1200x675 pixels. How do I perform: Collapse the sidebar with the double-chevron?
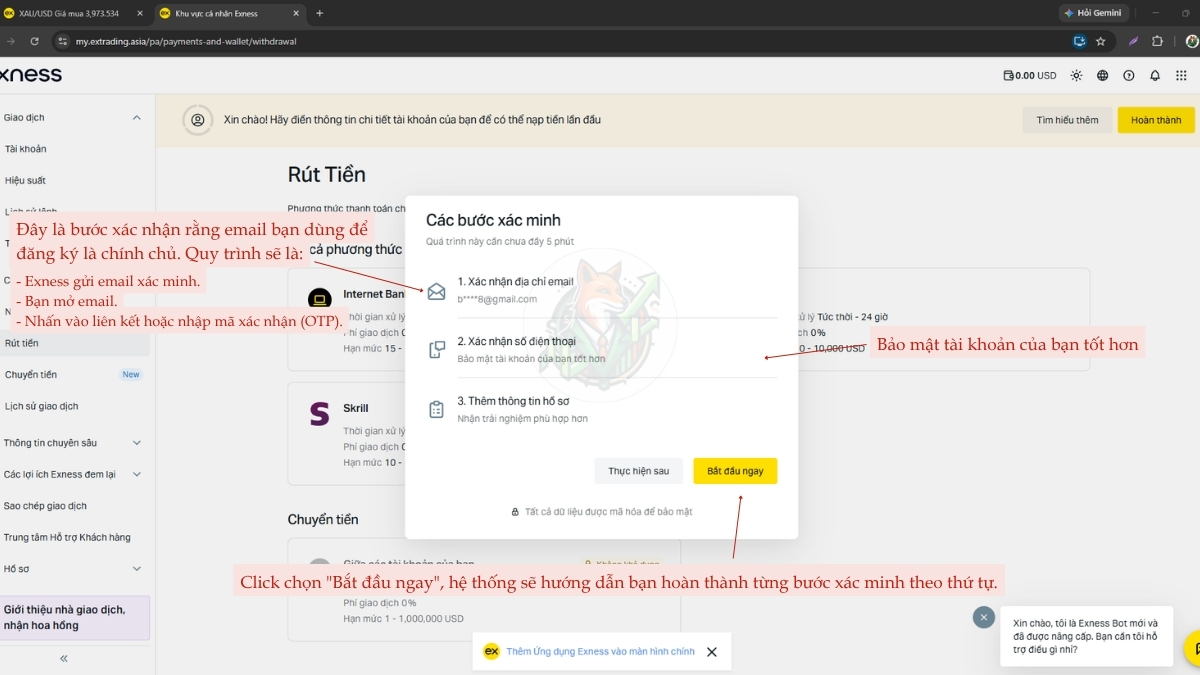click(64, 658)
